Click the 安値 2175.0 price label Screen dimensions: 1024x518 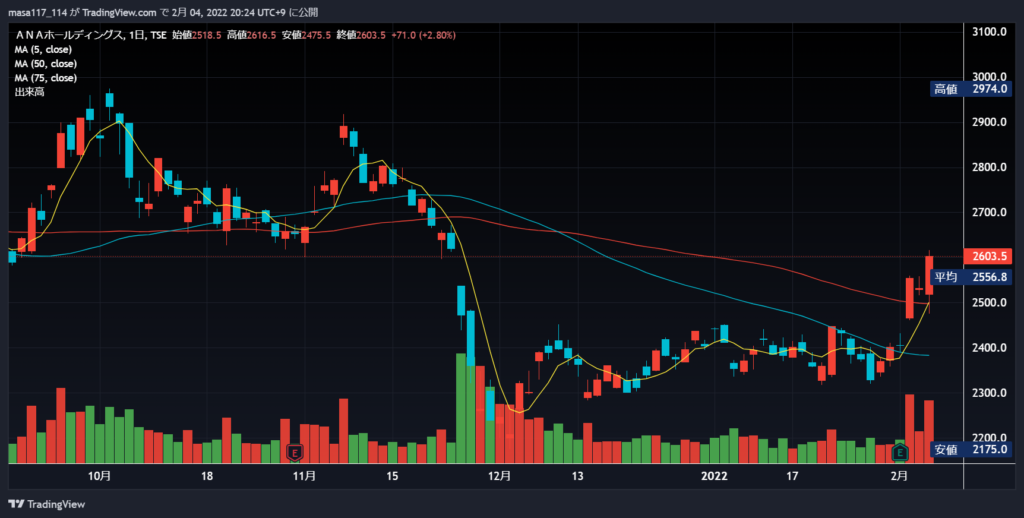[972, 449]
